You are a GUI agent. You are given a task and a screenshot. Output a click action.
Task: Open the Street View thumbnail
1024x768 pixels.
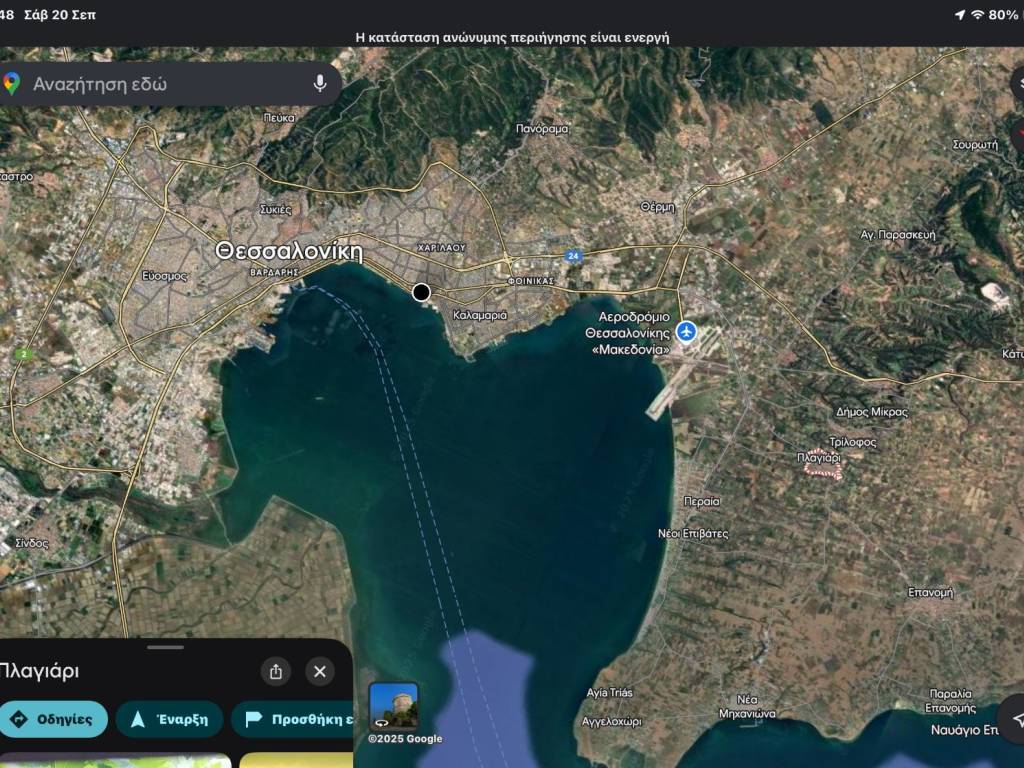394,706
